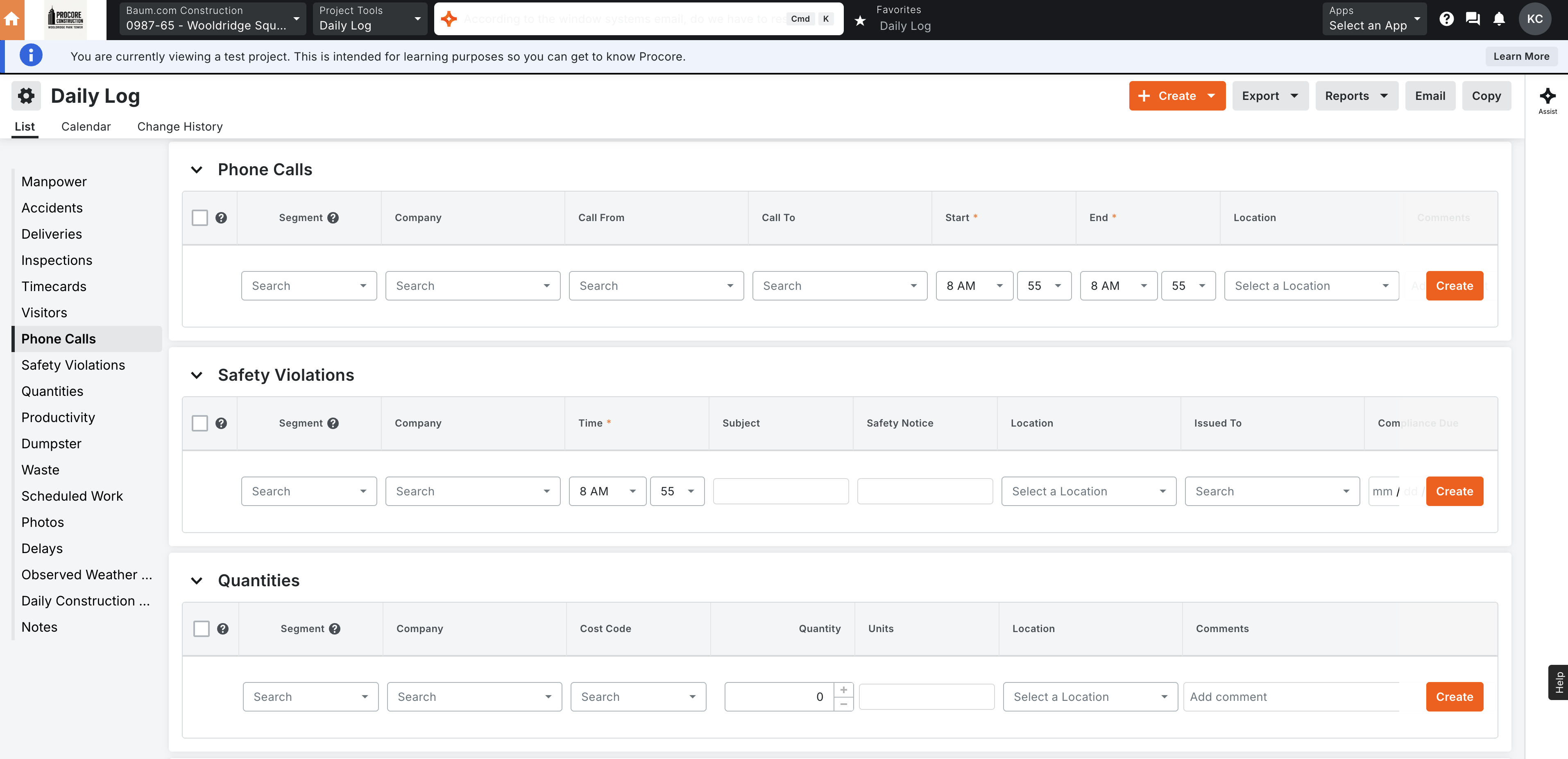
Task: Click the help question mark icon
Action: tap(1446, 19)
